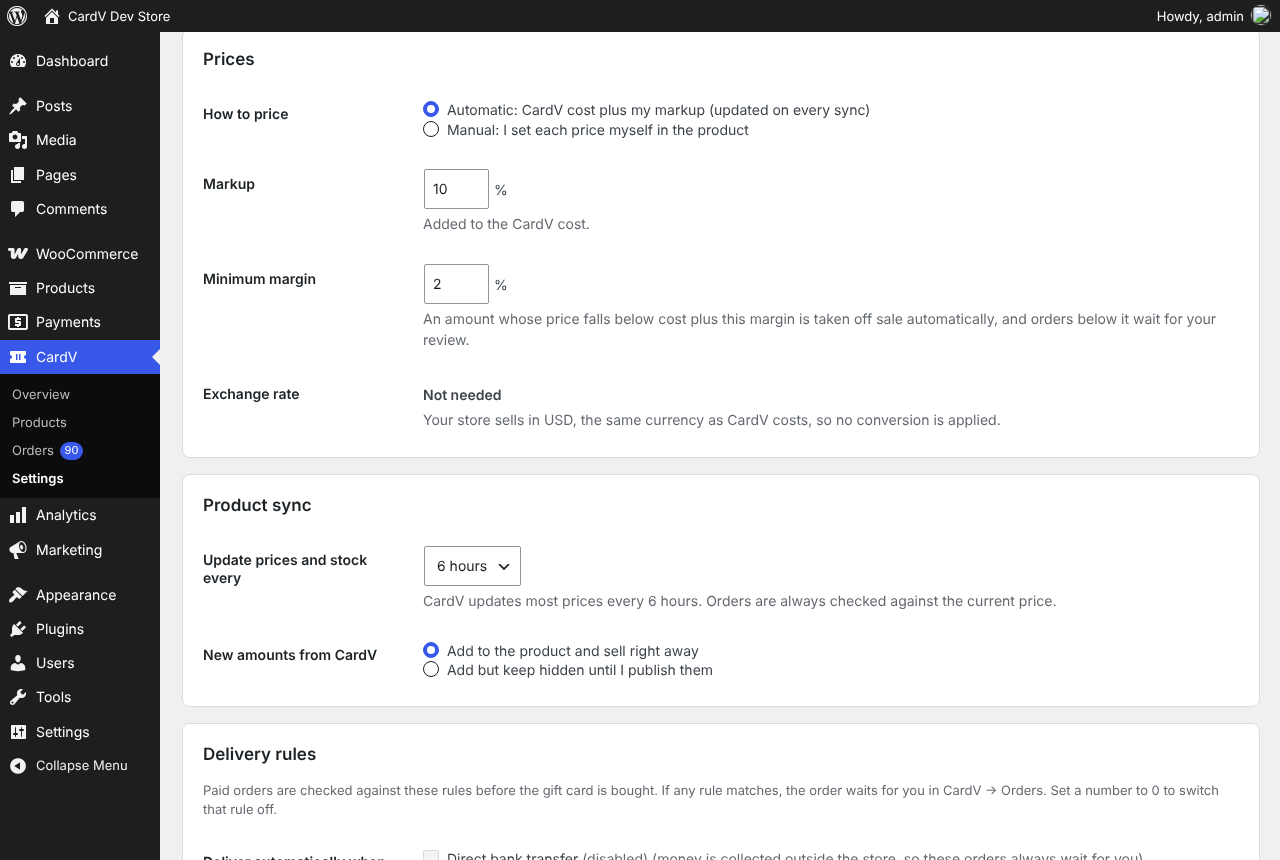Choose Add but keep hidden option
Image resolution: width=1280 pixels, height=860 pixels.
431,670
